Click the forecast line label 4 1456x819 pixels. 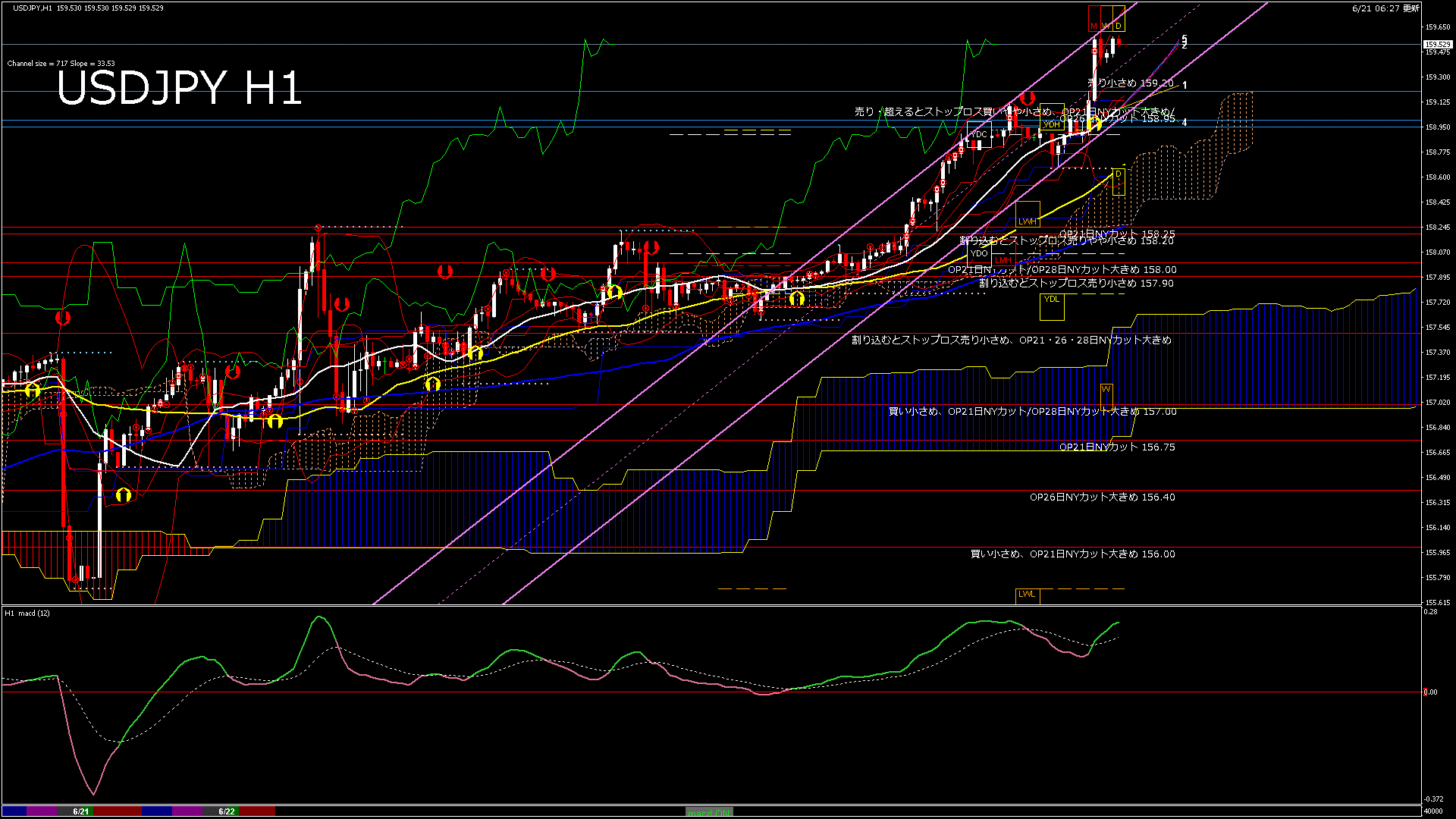point(1185,122)
